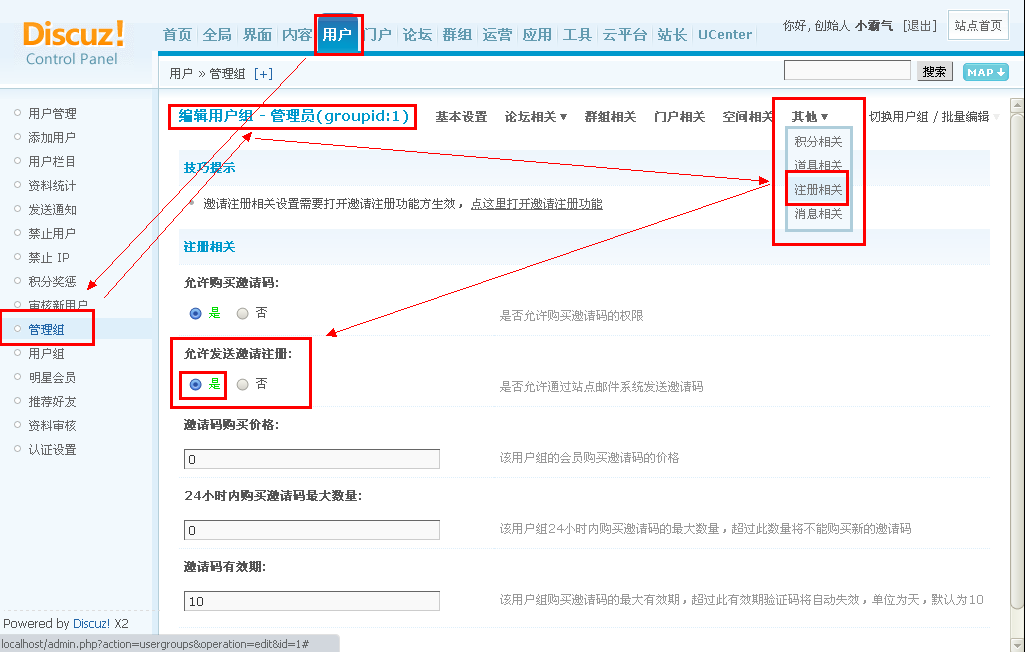1025x652 pixels.
Task: Choose 道具相关 in the dropdown list
Action: (x=818, y=165)
